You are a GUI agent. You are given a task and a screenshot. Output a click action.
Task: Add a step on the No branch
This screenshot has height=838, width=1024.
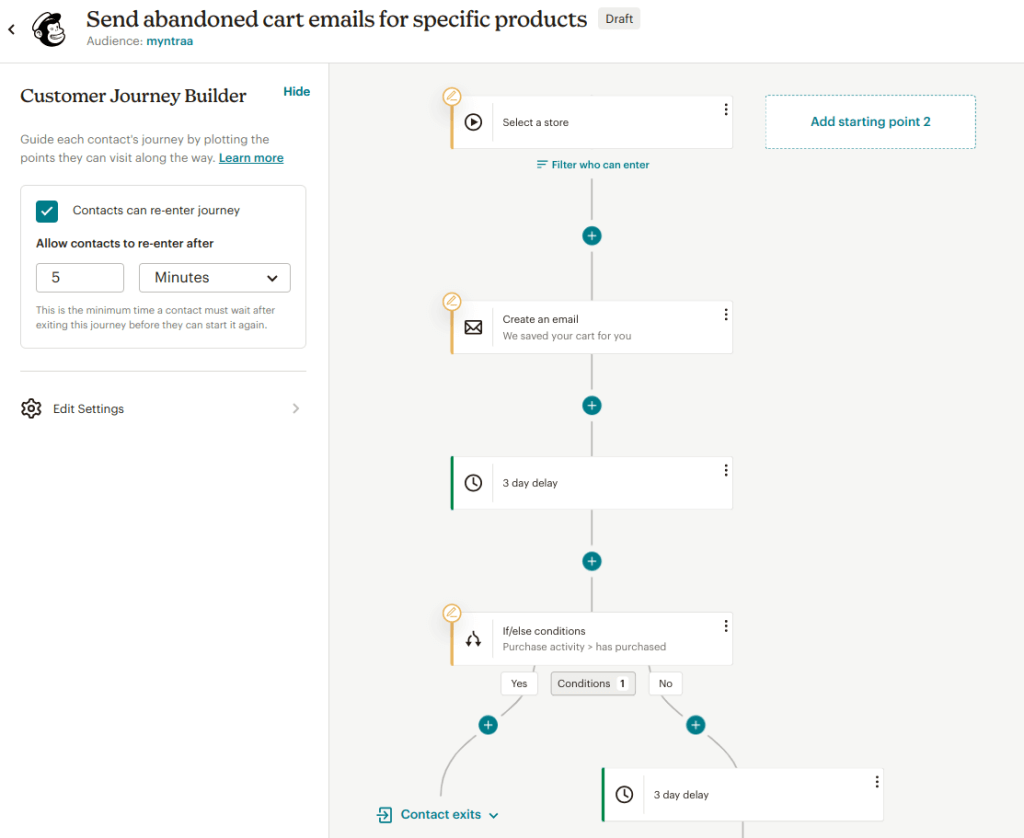pos(696,725)
